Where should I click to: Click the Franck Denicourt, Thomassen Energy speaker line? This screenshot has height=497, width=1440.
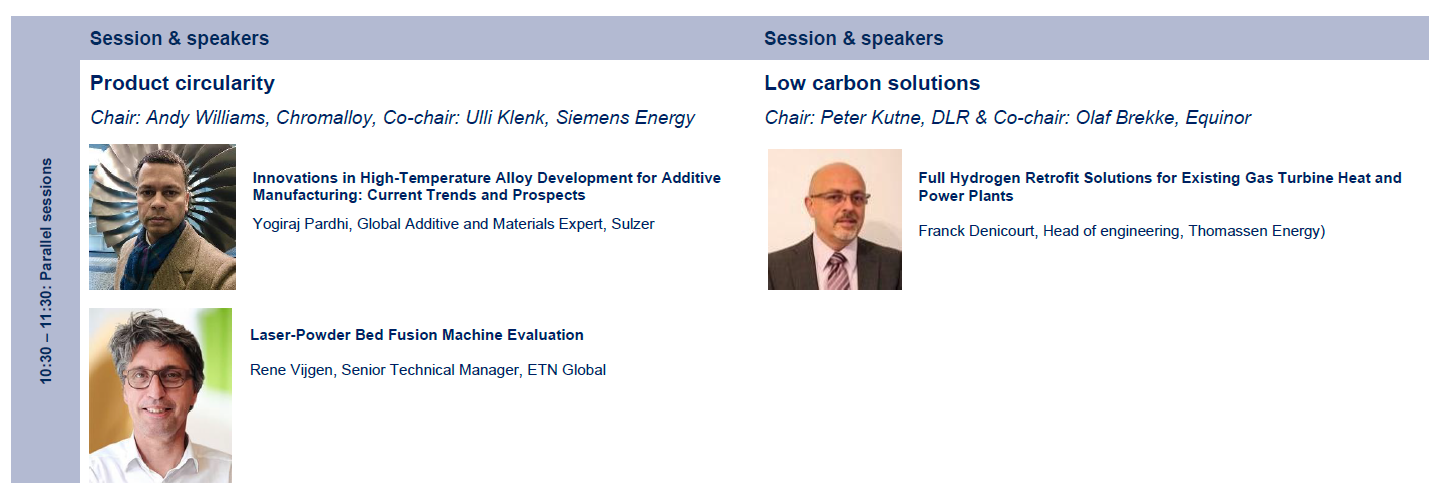[1121, 231]
